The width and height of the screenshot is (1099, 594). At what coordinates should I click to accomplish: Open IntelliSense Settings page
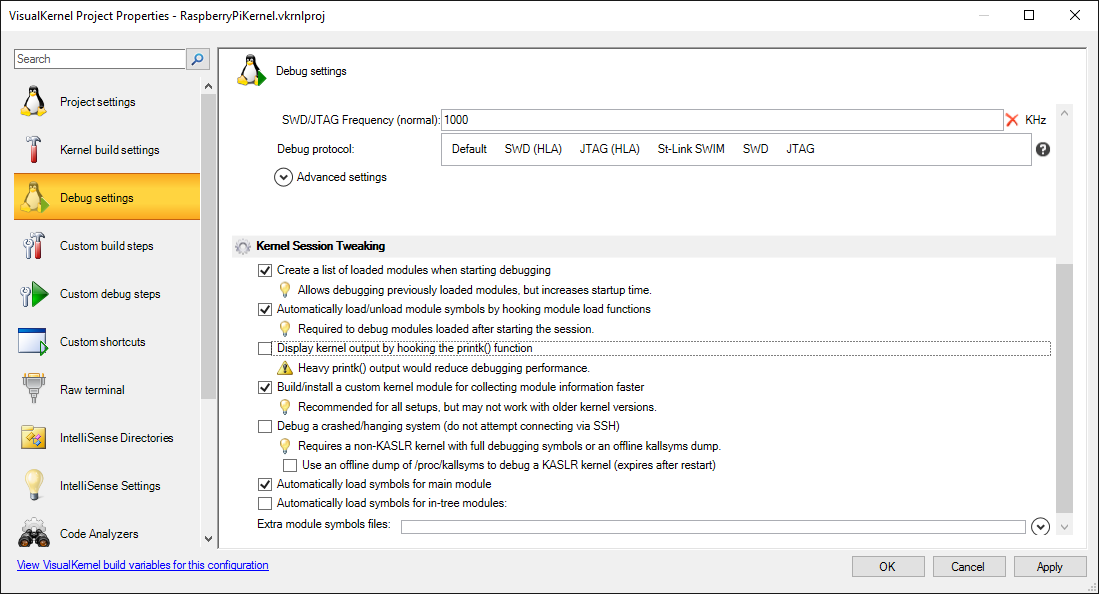107,485
